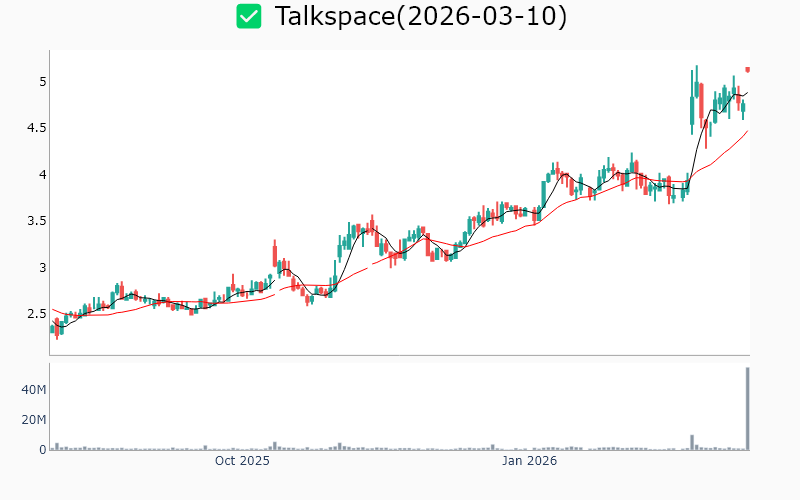Click the Talkspace(2026-03-10) chart title
The height and width of the screenshot is (500, 800).
pyautogui.click(x=420, y=16)
